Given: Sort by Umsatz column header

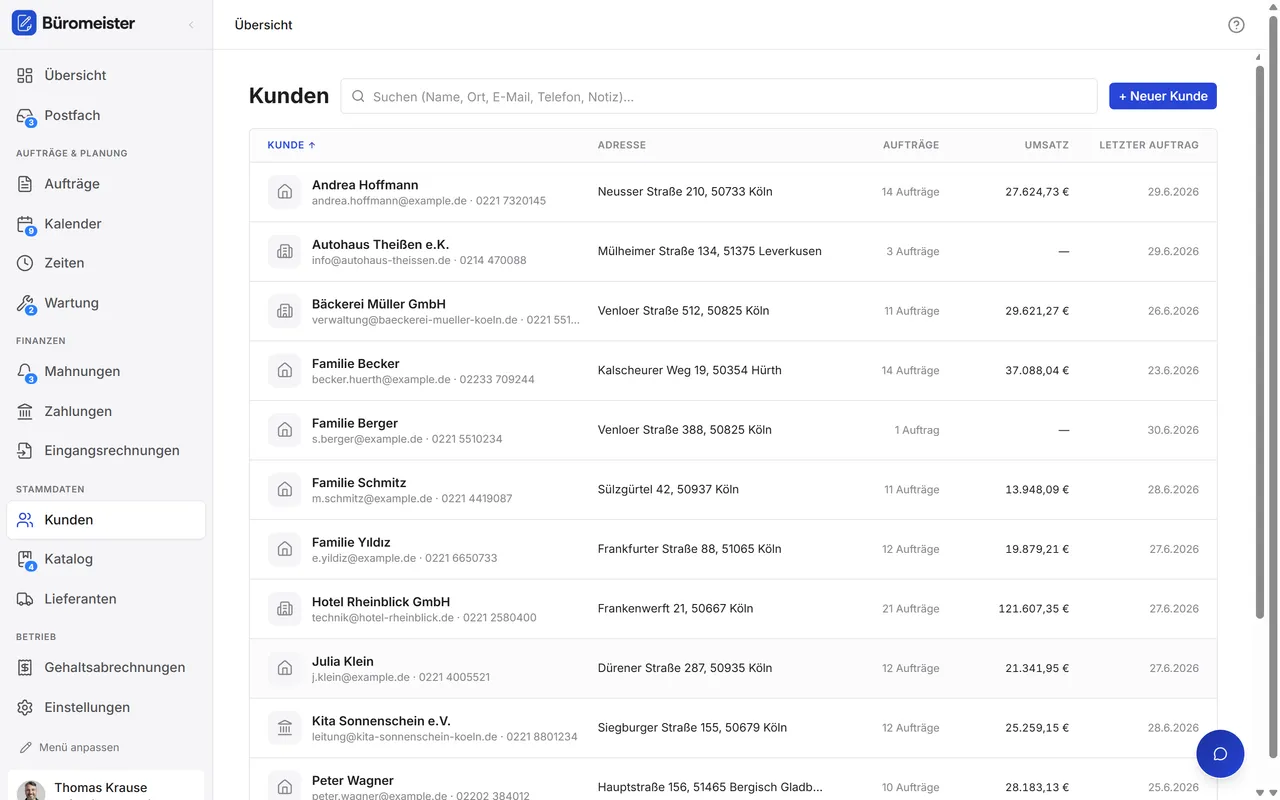Looking at the screenshot, I should [1047, 145].
